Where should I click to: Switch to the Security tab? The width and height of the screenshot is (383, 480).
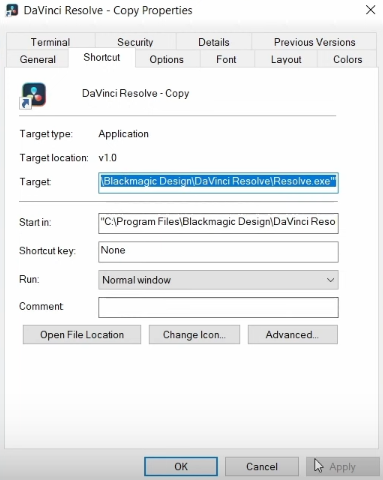click(x=135, y=42)
